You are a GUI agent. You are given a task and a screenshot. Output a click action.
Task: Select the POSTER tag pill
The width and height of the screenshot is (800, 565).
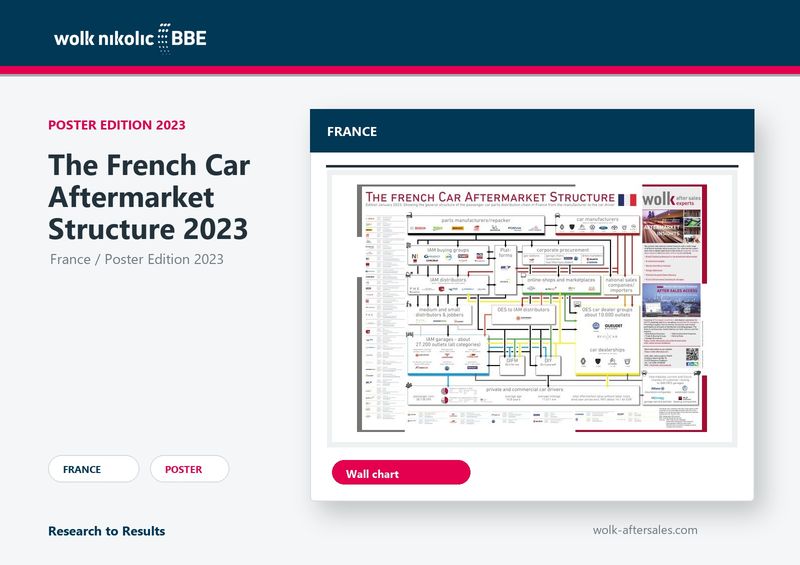coord(189,469)
